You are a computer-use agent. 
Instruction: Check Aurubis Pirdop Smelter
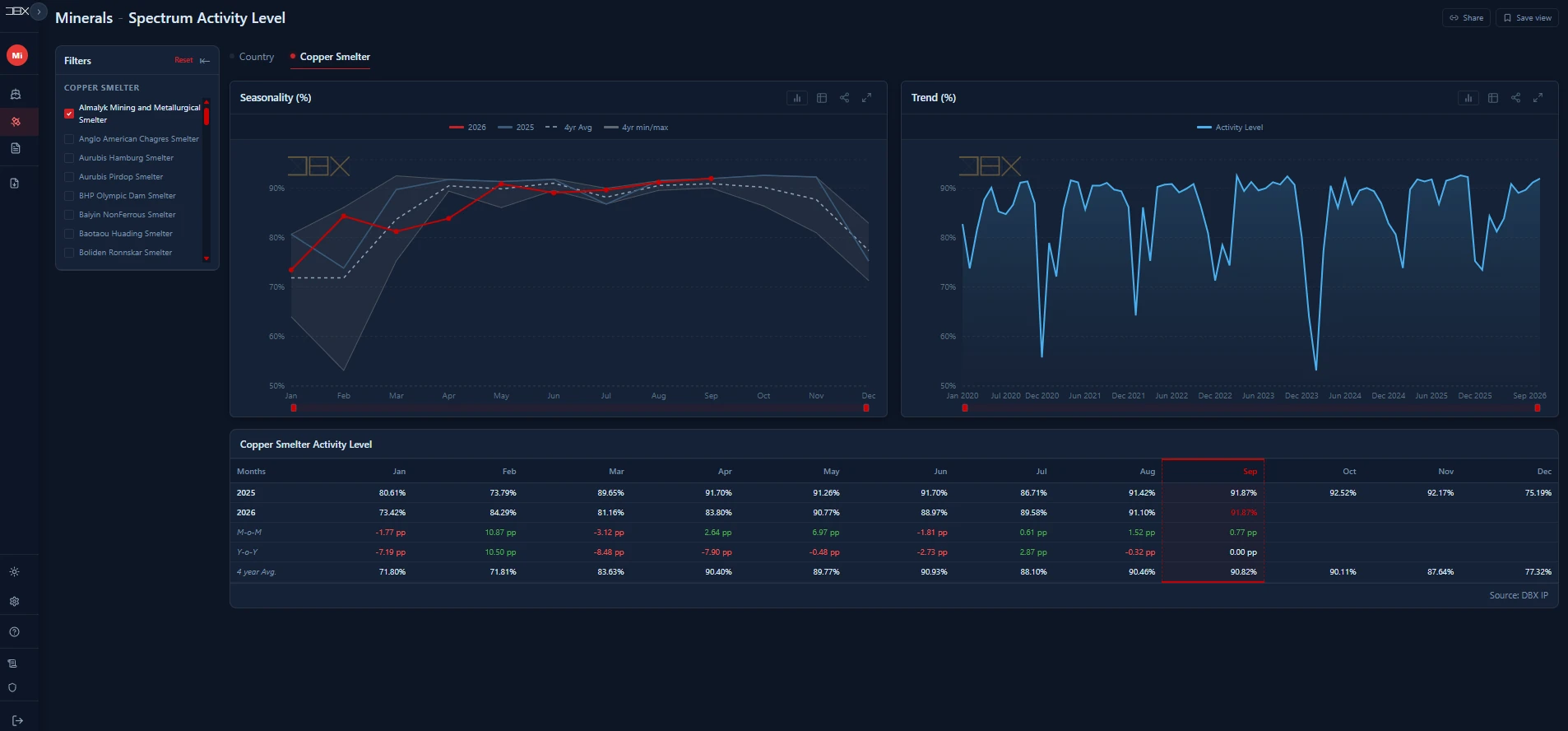[69, 177]
